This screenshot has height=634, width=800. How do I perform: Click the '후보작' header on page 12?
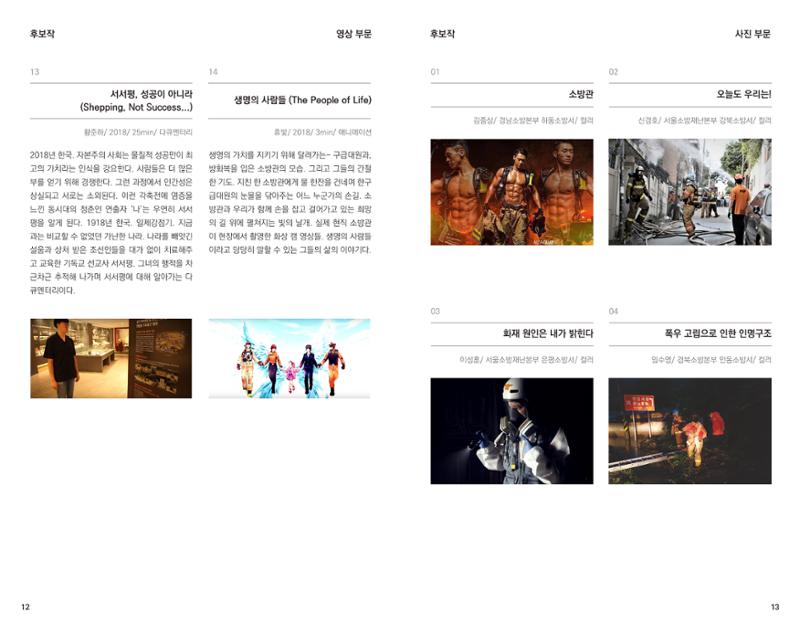42,34
